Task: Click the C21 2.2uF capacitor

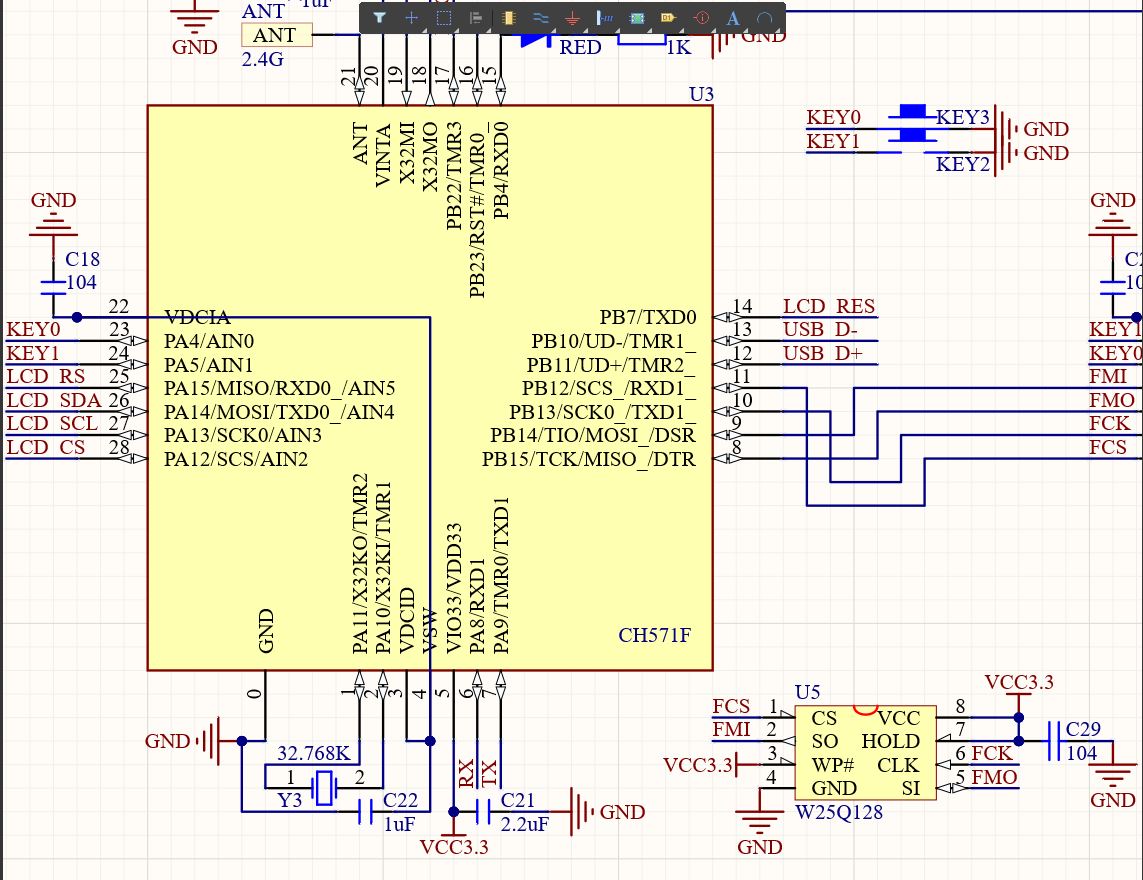Action: [x=485, y=811]
